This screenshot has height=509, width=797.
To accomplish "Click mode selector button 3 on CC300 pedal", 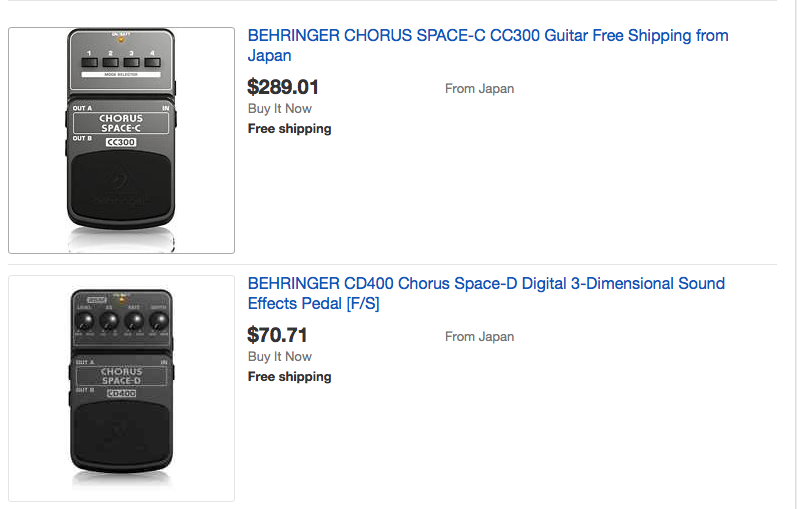I will click(x=131, y=62).
